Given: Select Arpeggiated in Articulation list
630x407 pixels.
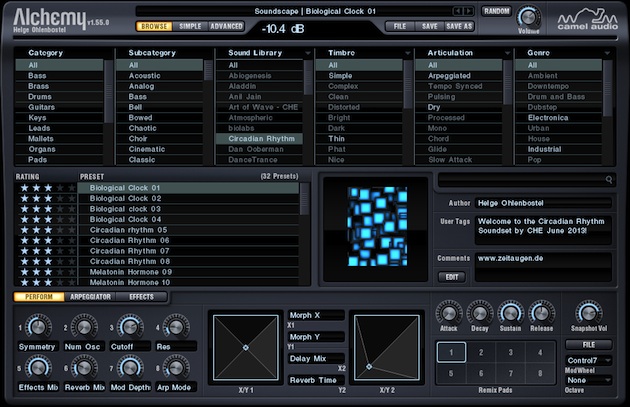Looking at the screenshot, I should pyautogui.click(x=459, y=76).
